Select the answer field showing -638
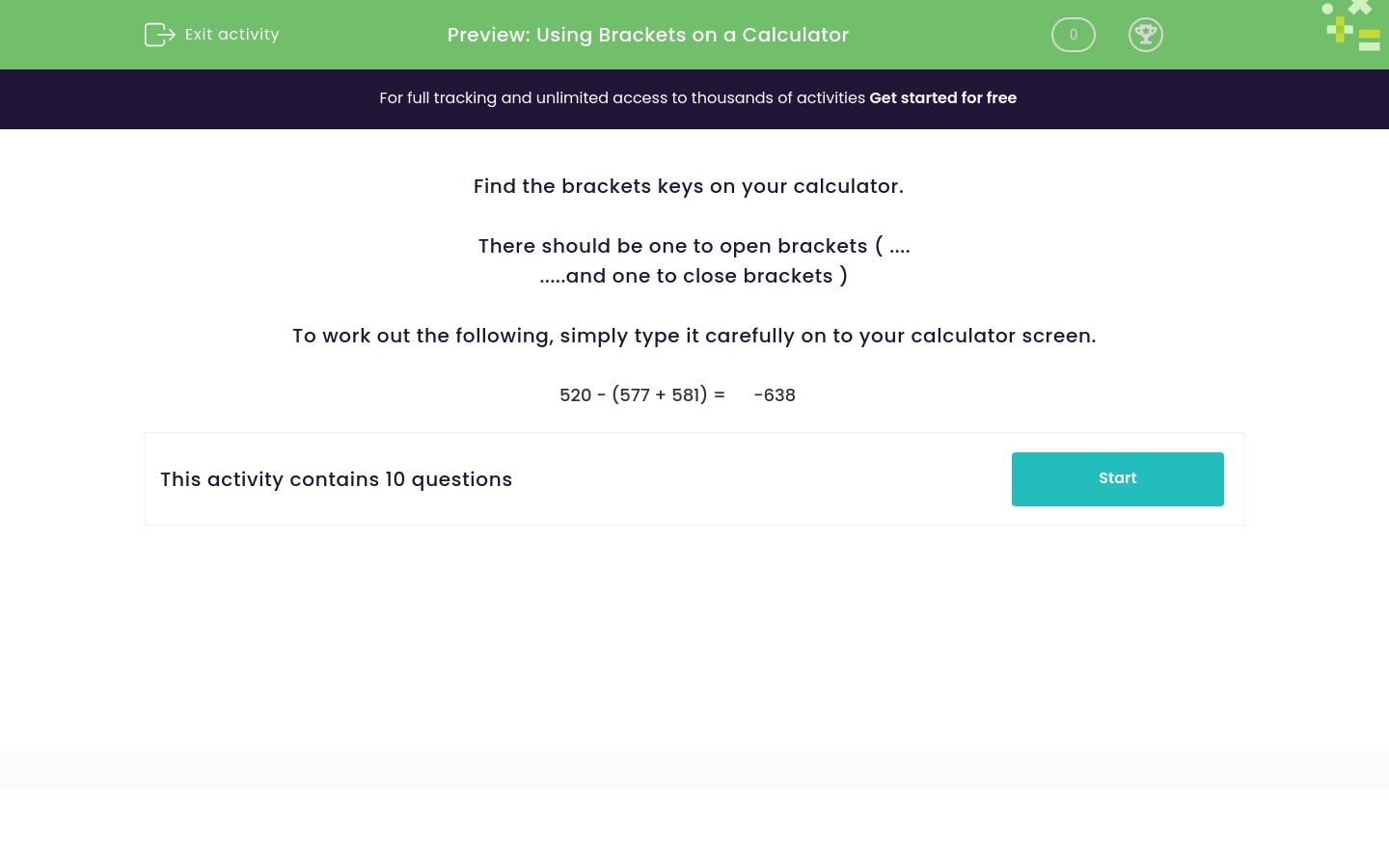 [x=775, y=394]
